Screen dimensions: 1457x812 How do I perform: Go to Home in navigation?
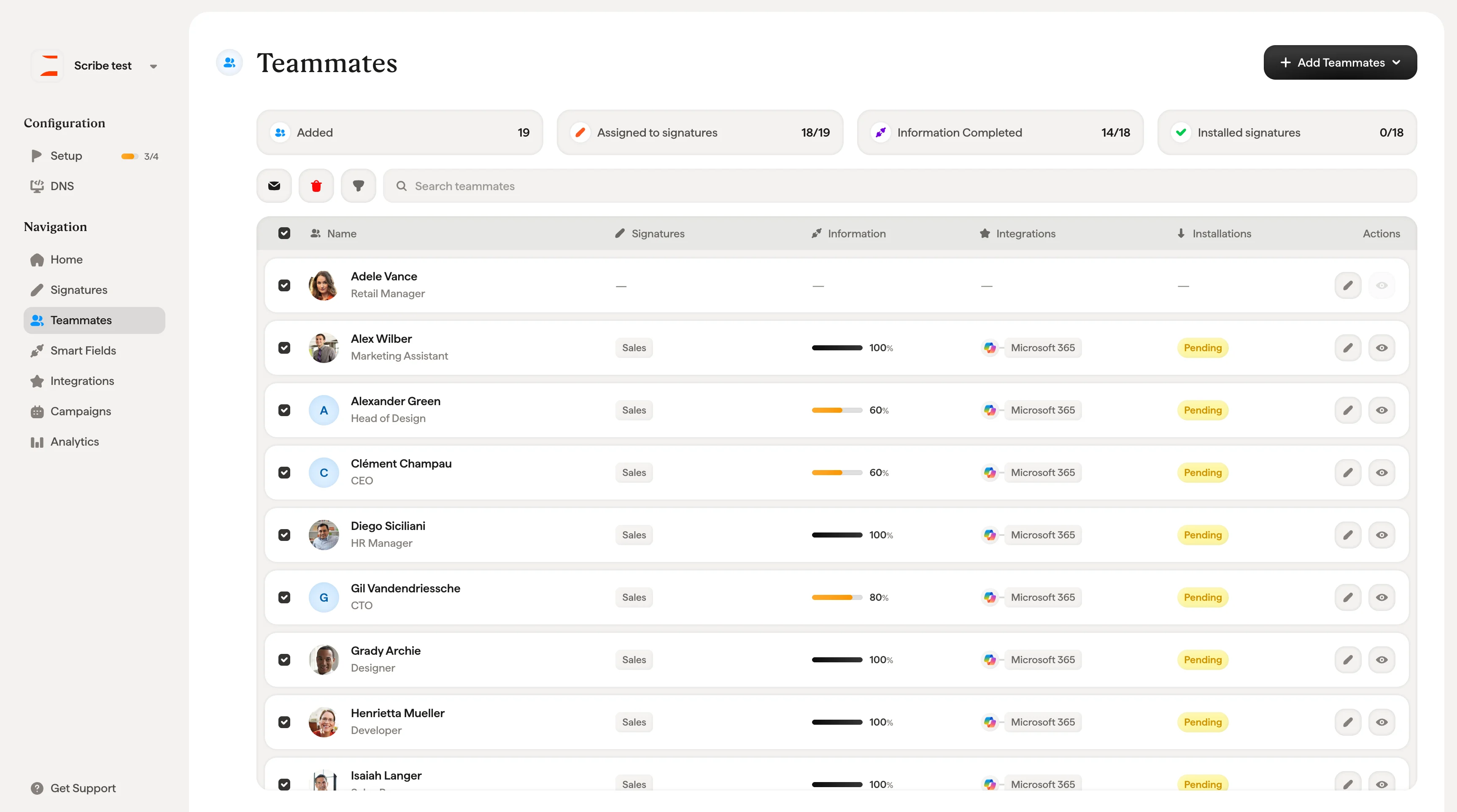94,260
